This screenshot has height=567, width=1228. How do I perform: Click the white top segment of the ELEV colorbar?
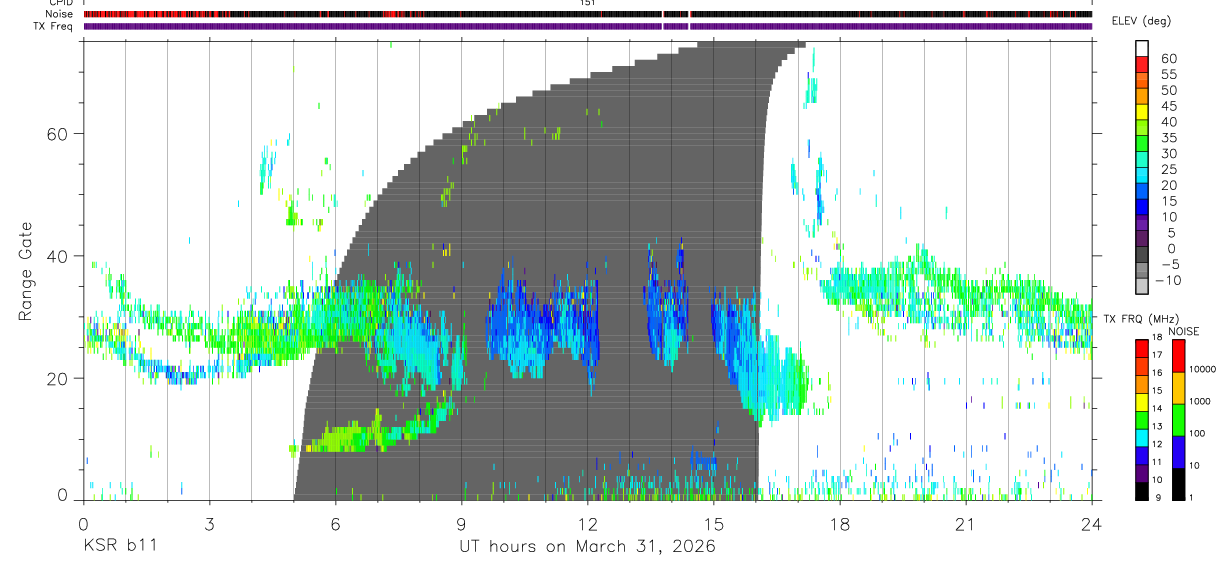pyautogui.click(x=1143, y=49)
